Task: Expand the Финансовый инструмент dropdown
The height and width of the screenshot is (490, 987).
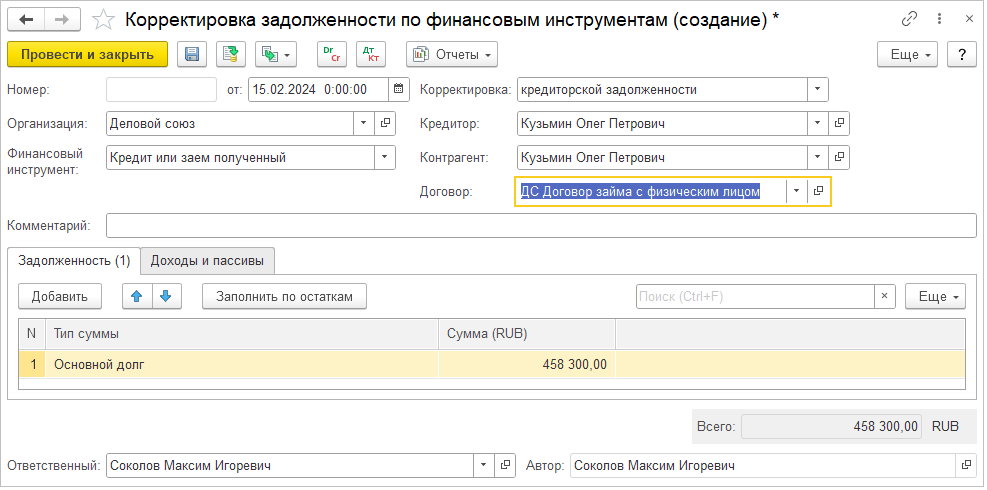Action: pyautogui.click(x=384, y=157)
